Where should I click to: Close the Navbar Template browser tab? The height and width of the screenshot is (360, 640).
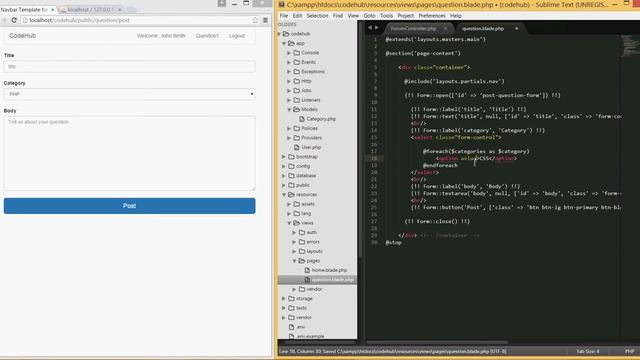click(x=53, y=9)
